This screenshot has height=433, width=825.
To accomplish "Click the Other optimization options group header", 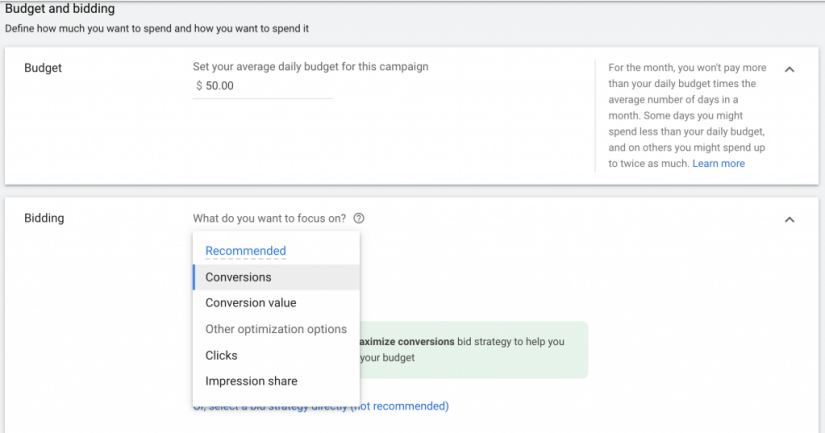I will pos(275,329).
